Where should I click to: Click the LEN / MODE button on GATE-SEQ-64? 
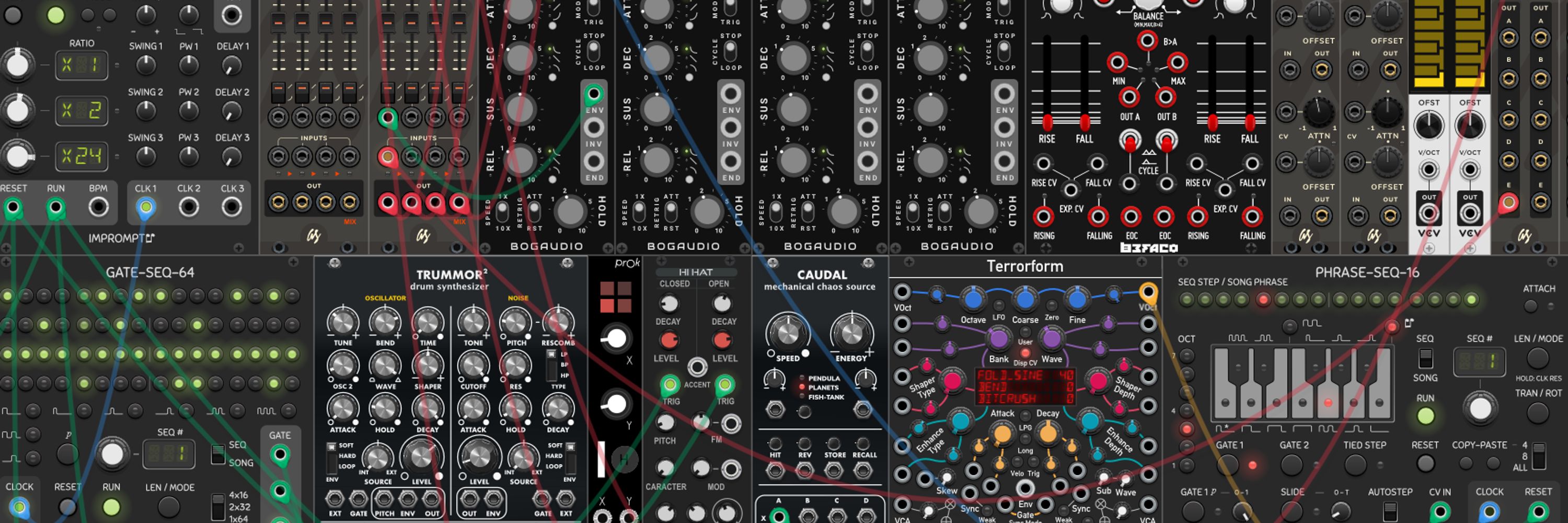click(169, 507)
